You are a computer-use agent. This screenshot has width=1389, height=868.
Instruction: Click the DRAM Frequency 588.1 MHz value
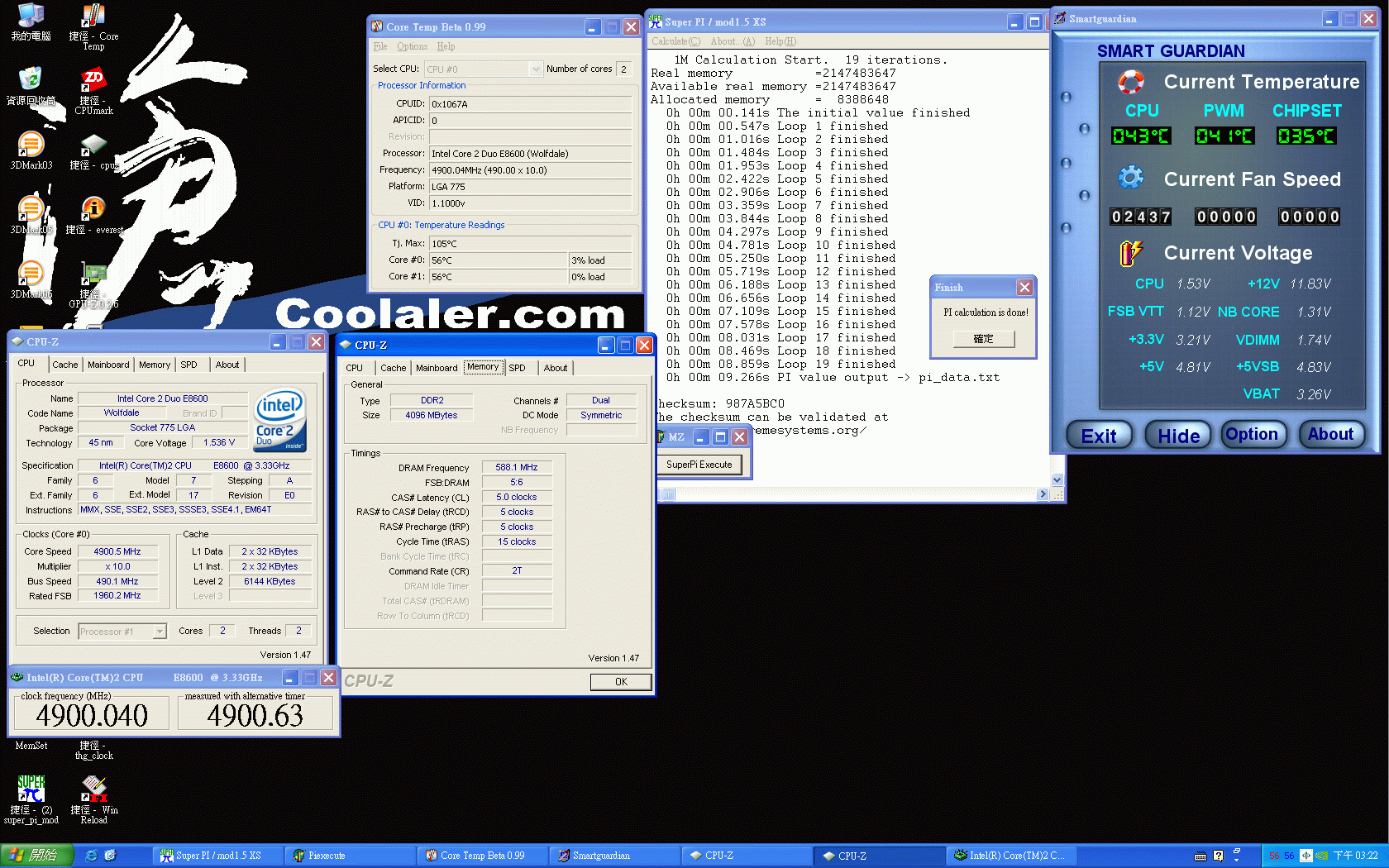point(517,467)
